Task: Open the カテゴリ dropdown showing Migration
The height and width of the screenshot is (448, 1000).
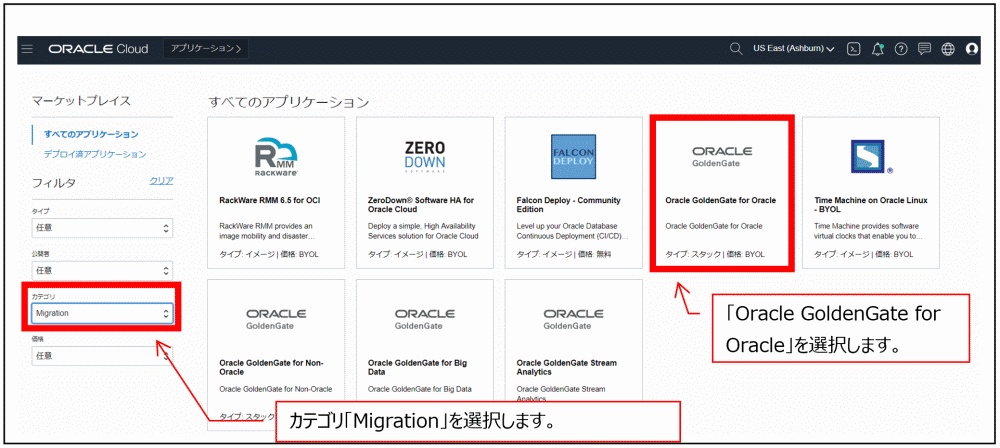Action: click(102, 313)
